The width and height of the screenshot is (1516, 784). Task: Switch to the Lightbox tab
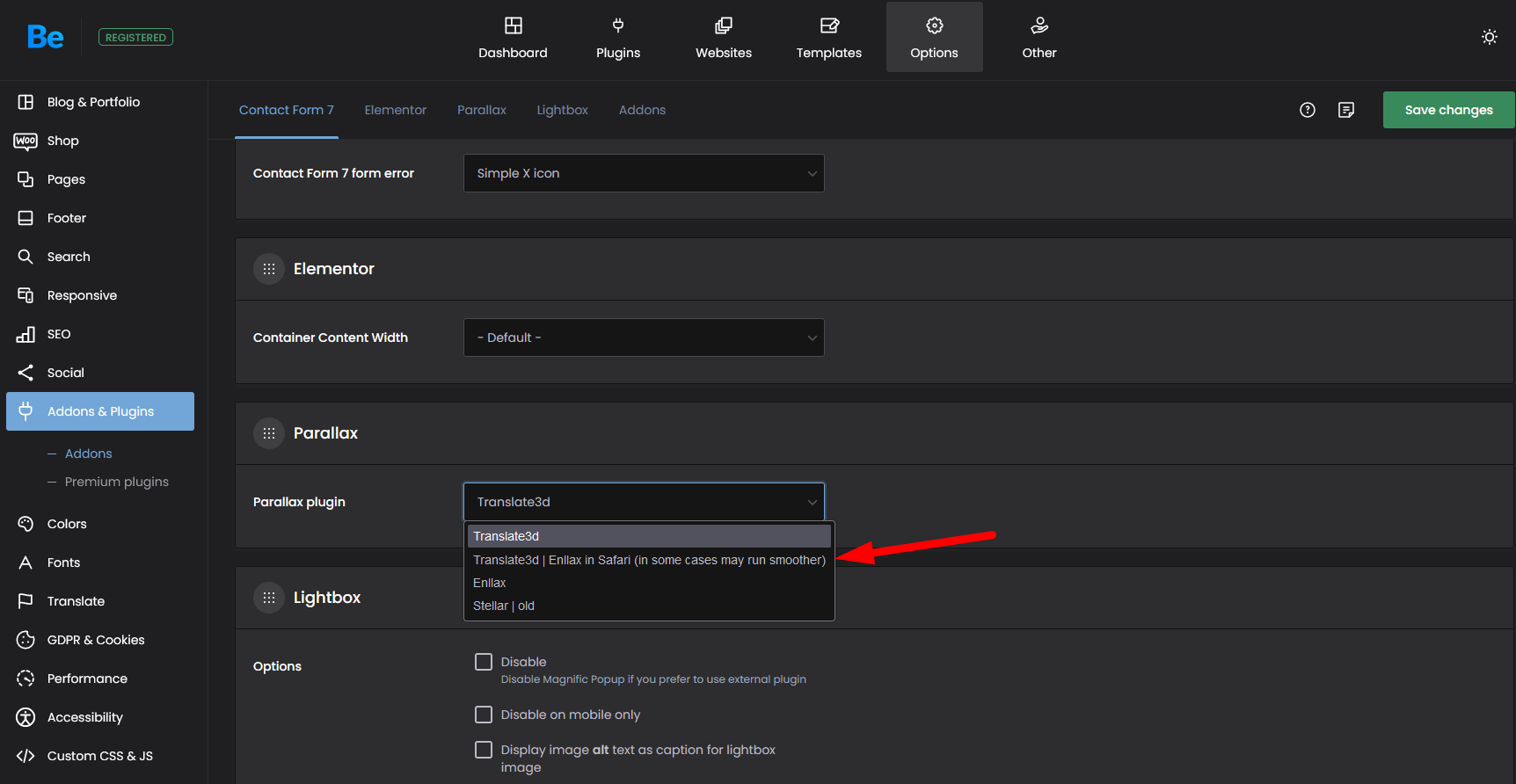(563, 110)
